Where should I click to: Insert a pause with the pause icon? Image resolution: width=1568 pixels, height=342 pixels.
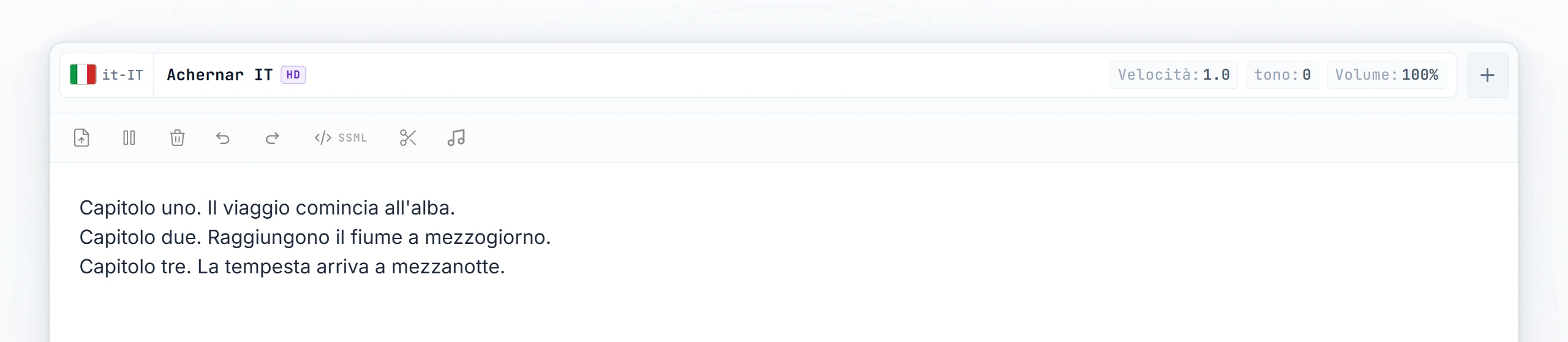129,138
